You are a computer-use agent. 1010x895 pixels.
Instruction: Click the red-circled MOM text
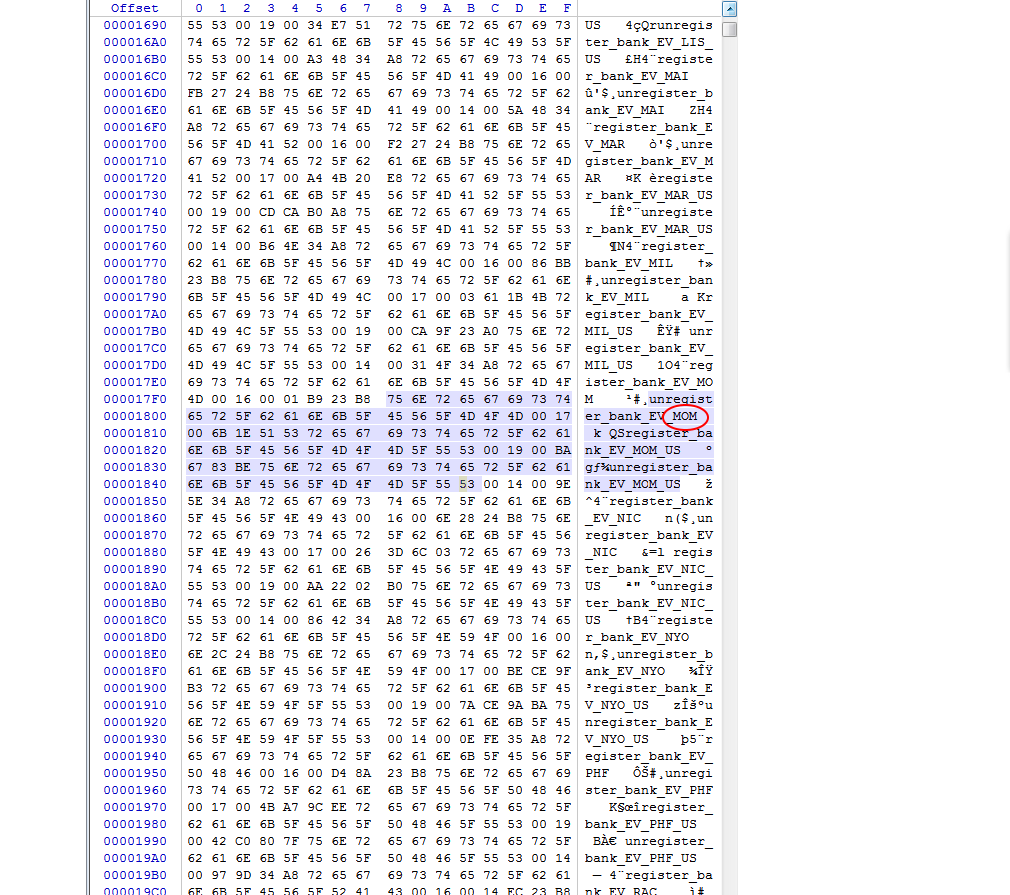[685, 416]
